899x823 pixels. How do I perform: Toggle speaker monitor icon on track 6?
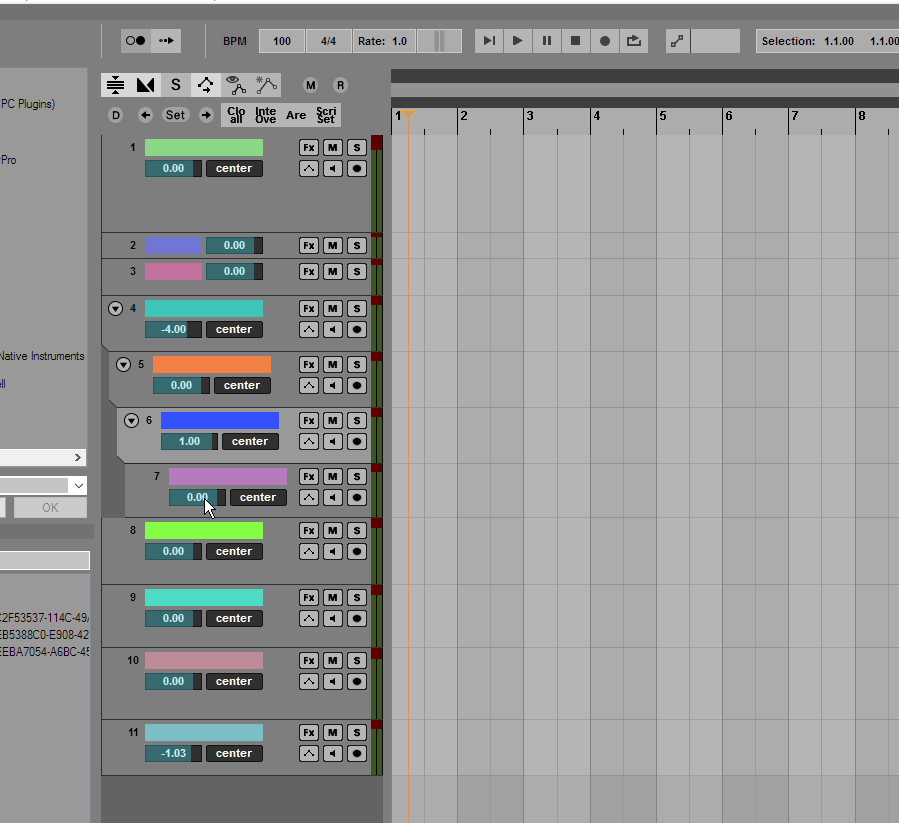point(333,442)
